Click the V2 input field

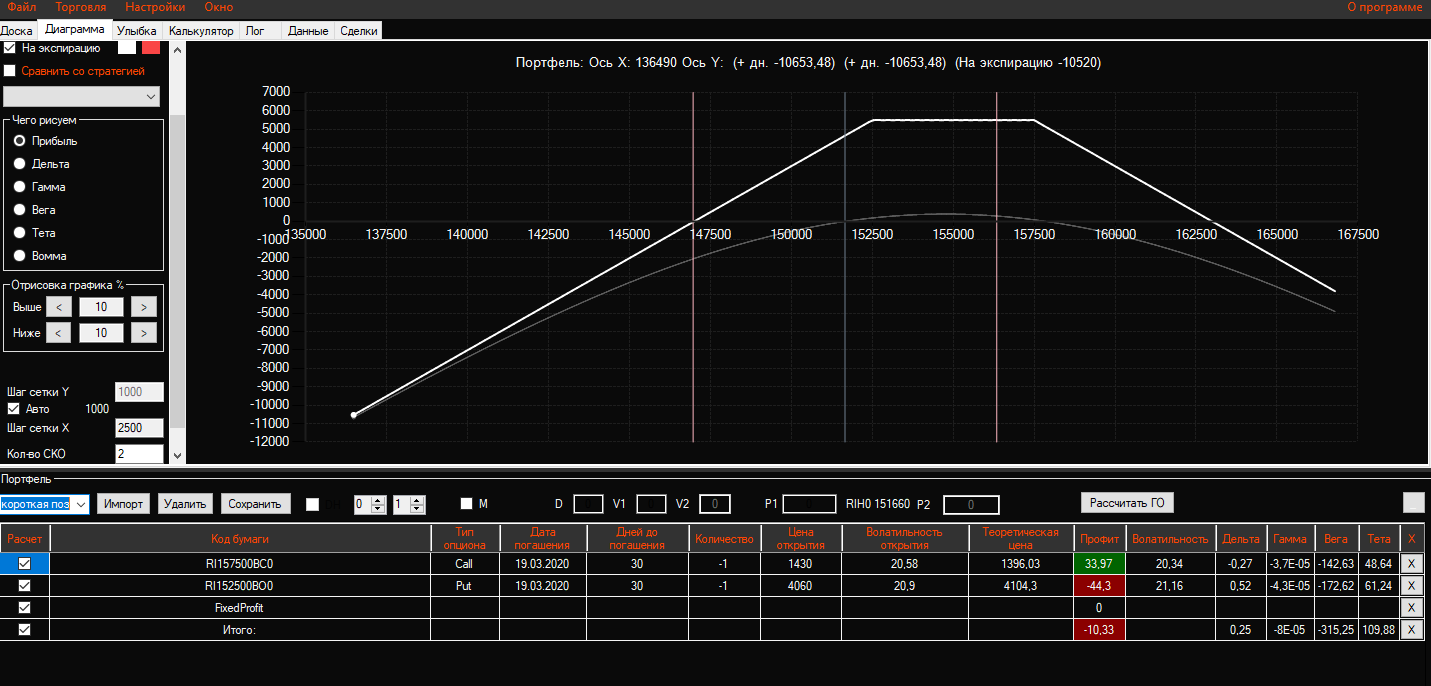(715, 504)
